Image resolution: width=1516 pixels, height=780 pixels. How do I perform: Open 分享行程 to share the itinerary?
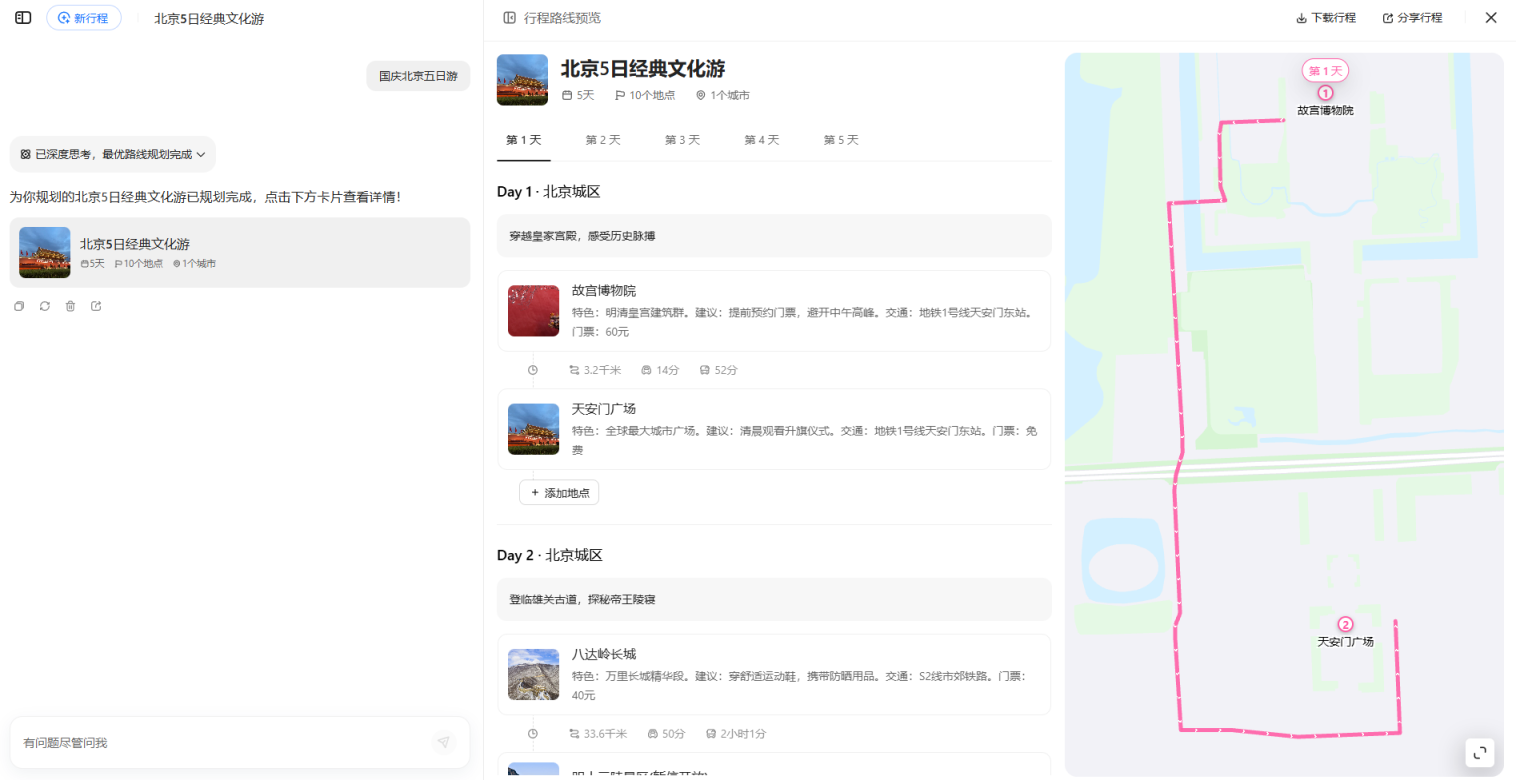[1413, 17]
